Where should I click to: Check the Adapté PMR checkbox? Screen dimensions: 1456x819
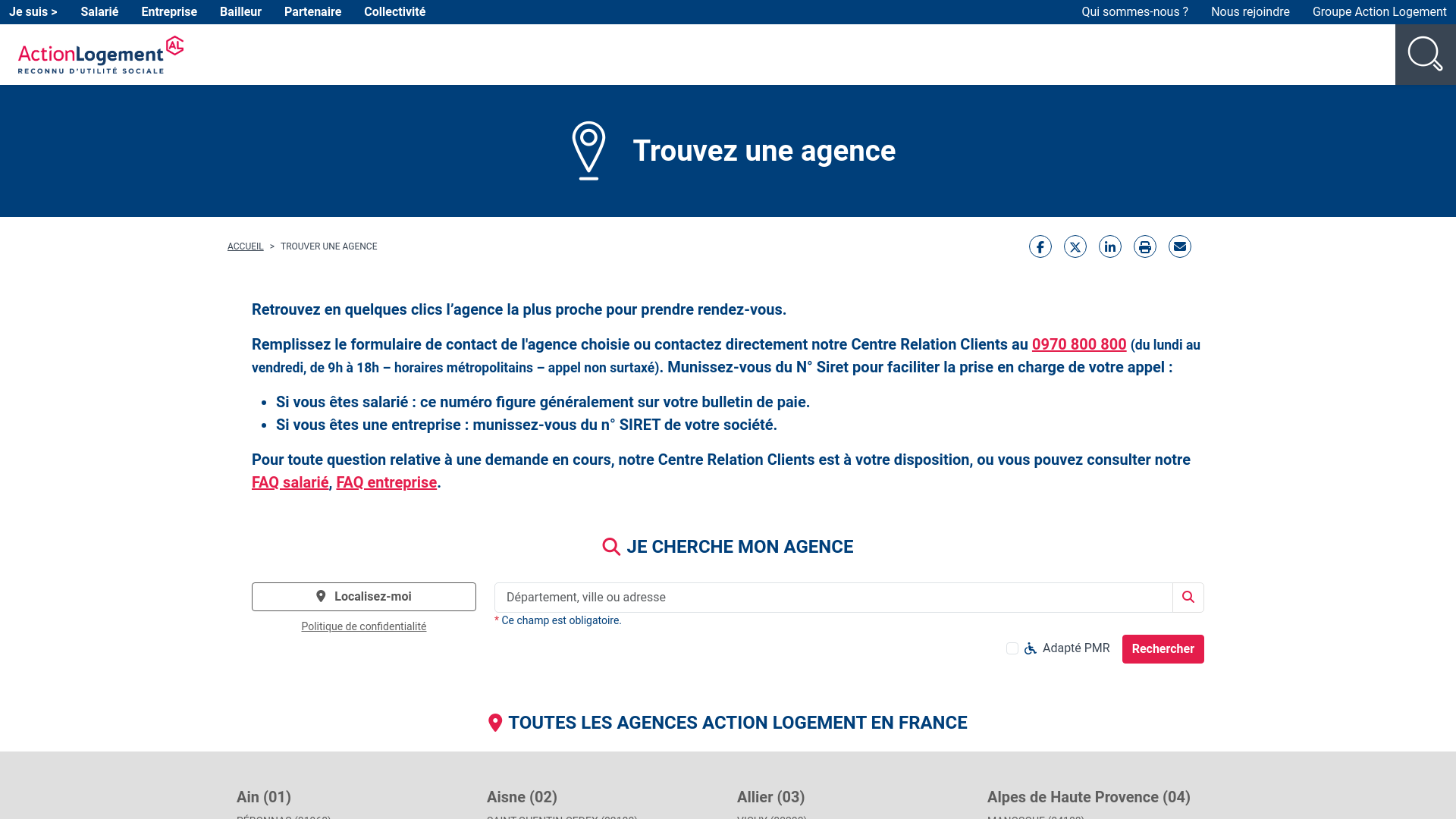(1012, 648)
